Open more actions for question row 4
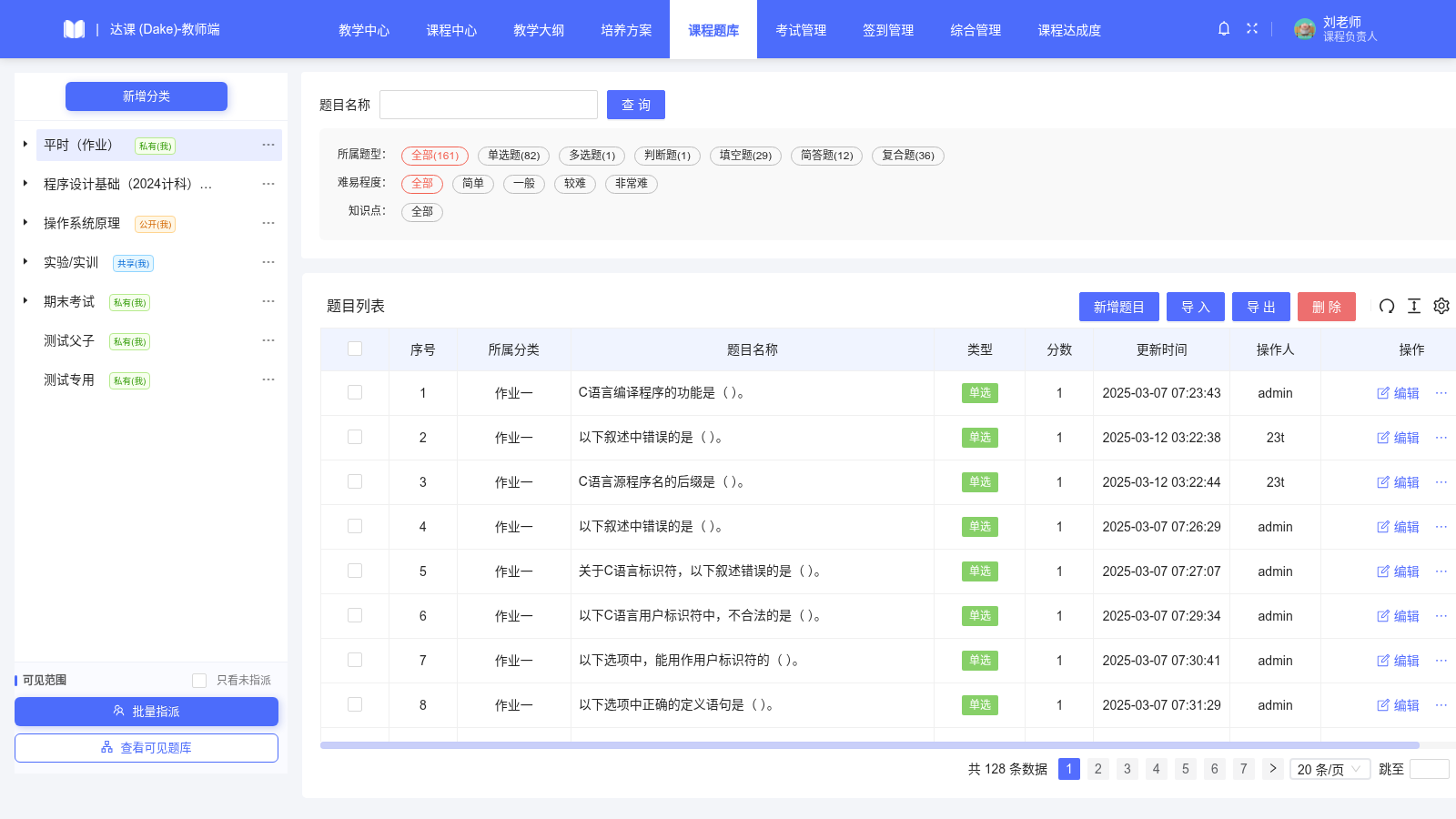1456x819 pixels. 1441,527
